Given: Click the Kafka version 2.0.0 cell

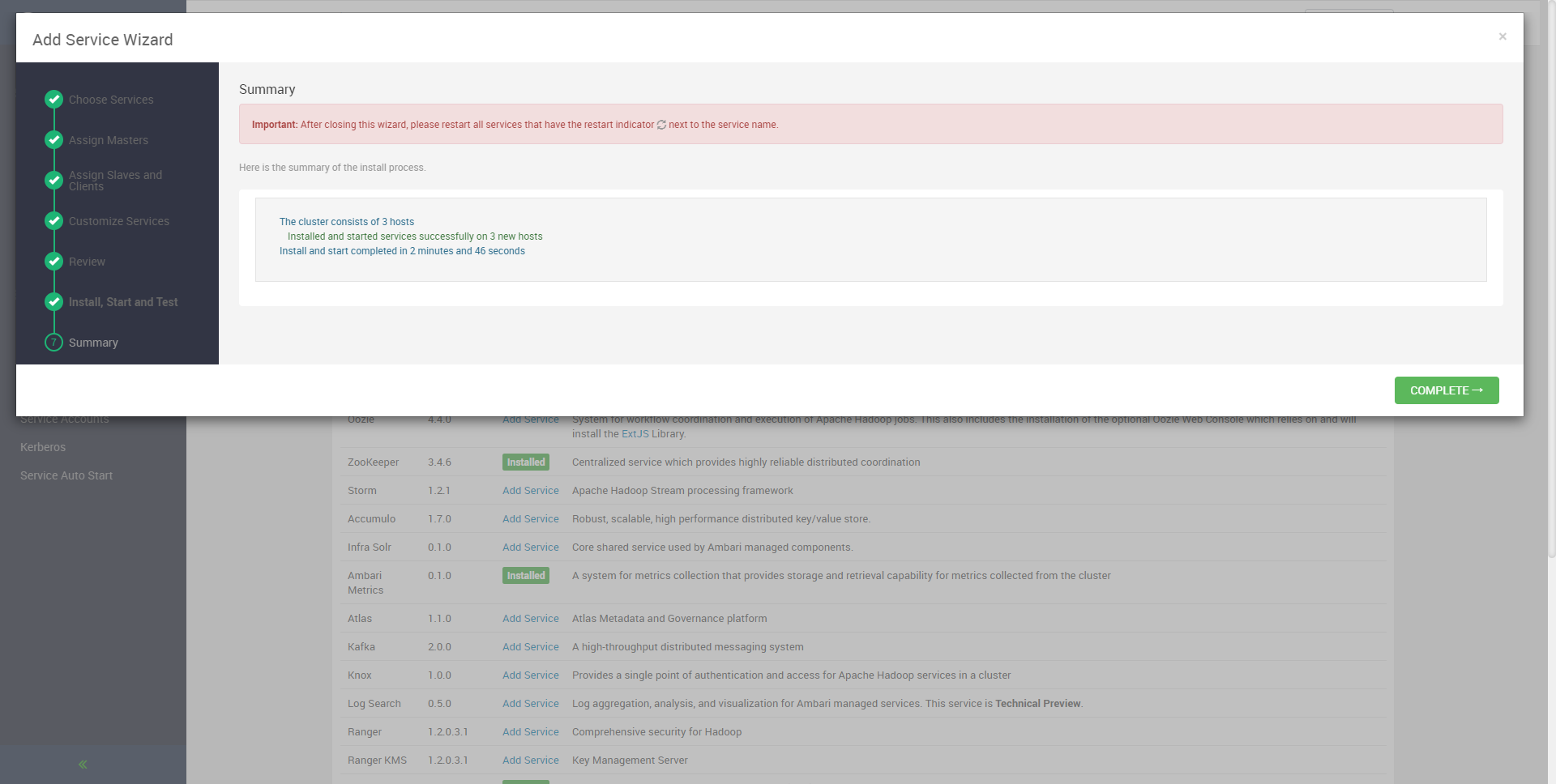Looking at the screenshot, I should pyautogui.click(x=439, y=647).
